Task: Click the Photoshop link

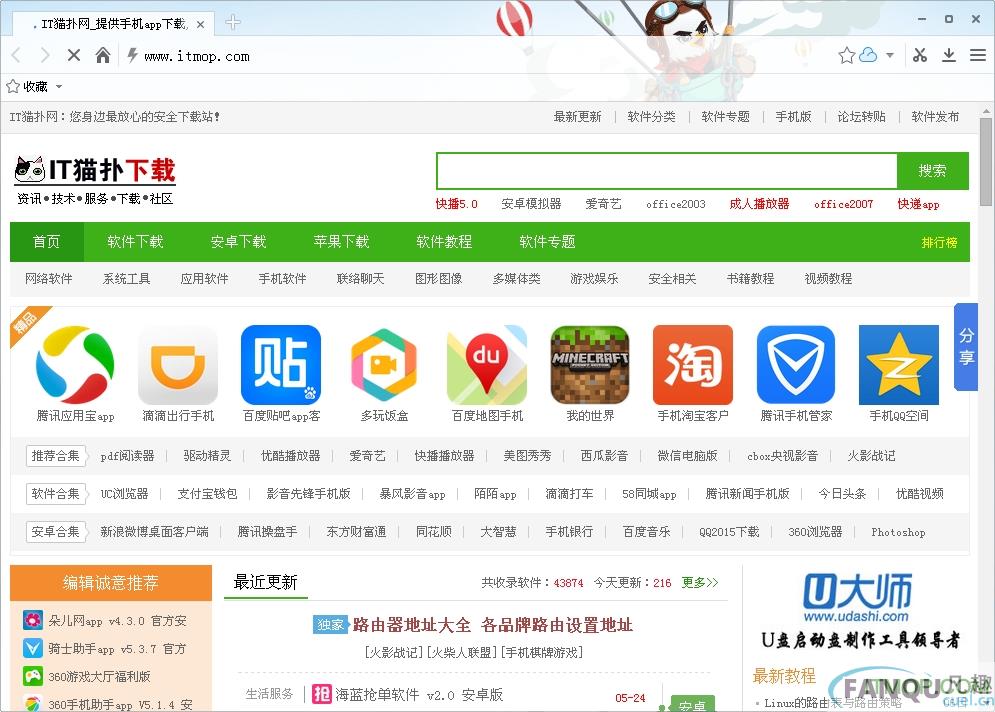Action: point(898,532)
